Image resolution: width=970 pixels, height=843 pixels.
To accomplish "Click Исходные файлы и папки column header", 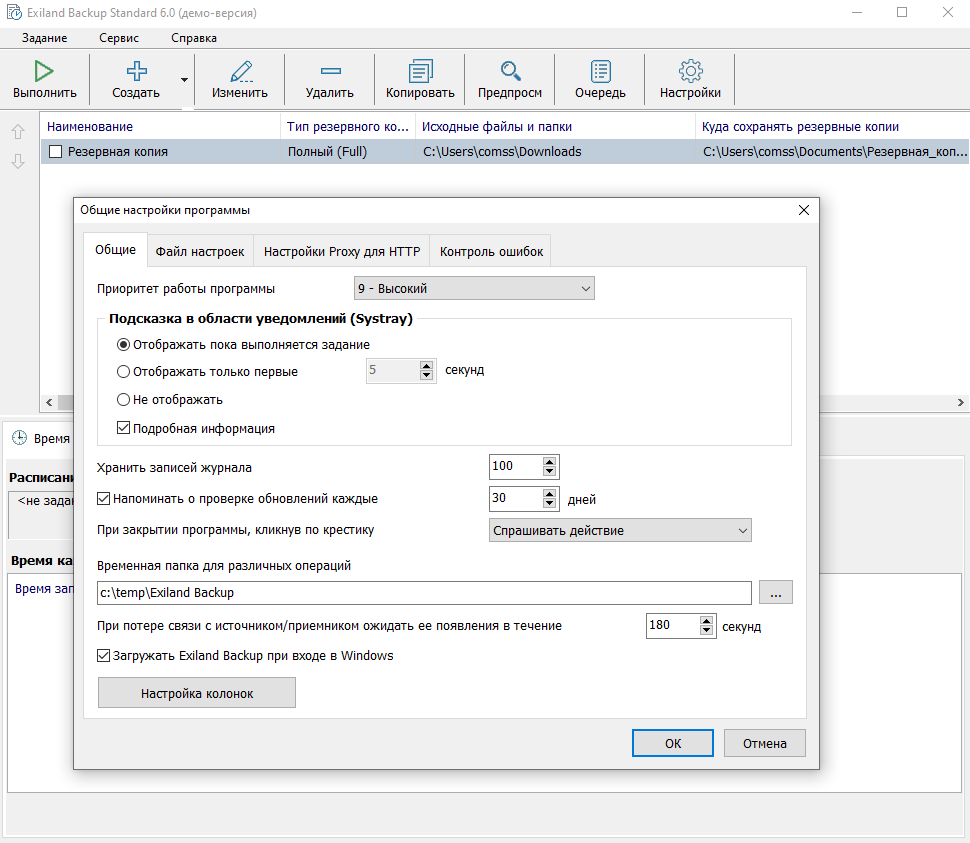I will pos(556,126).
